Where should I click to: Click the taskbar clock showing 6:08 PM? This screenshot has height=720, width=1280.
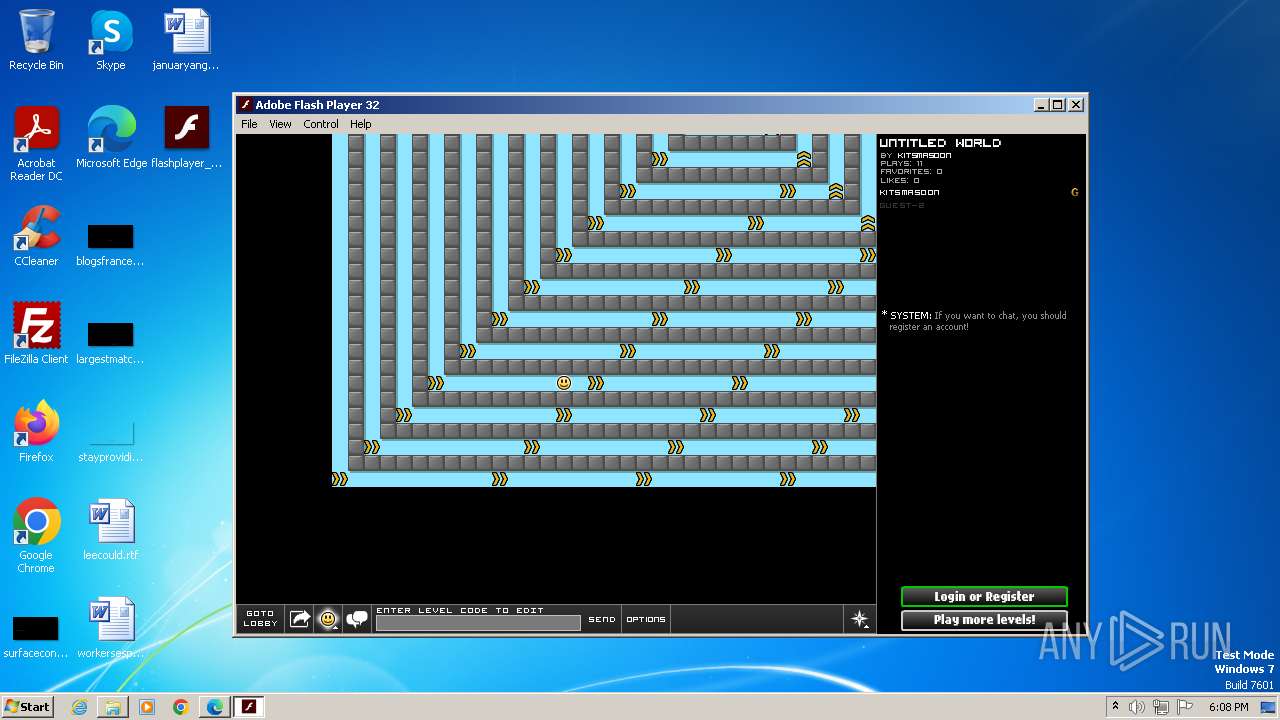click(x=1228, y=707)
